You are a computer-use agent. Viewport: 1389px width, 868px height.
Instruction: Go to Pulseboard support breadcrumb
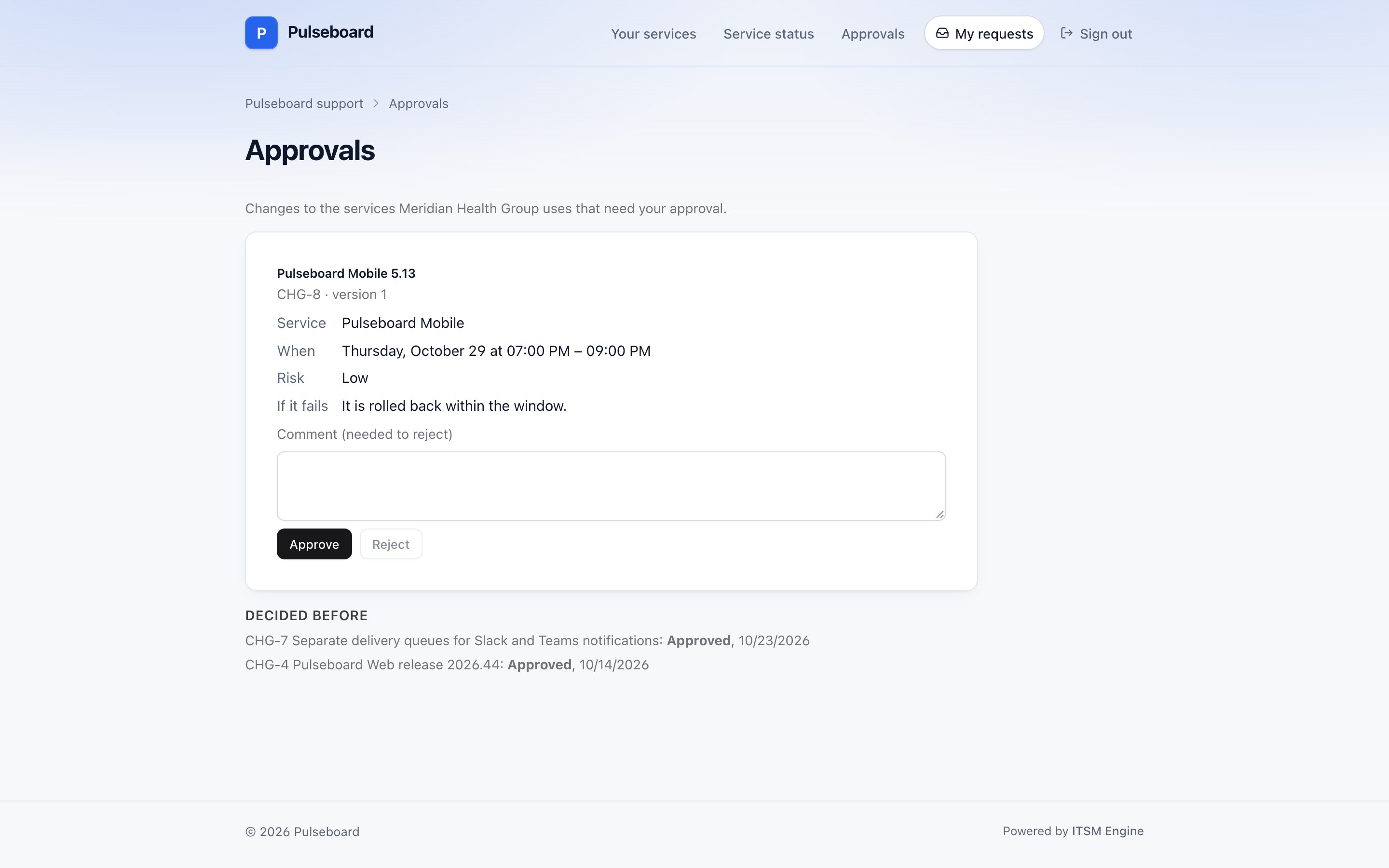coord(304,103)
